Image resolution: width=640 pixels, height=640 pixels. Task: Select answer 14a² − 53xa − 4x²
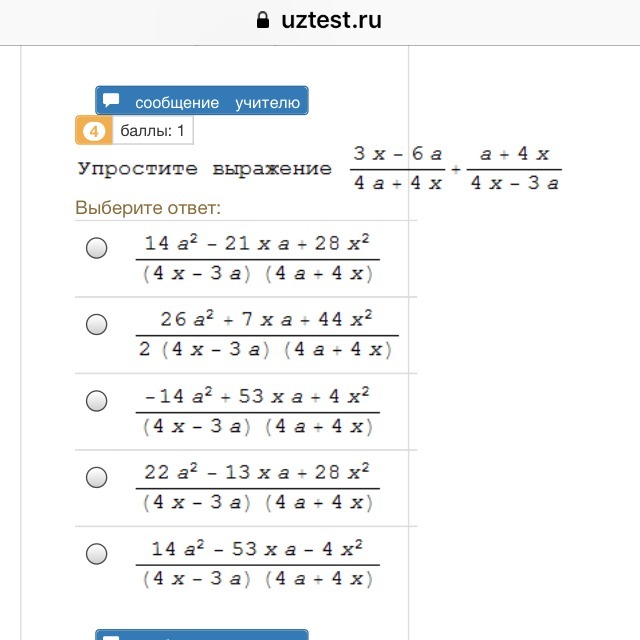pyautogui.click(x=97, y=554)
